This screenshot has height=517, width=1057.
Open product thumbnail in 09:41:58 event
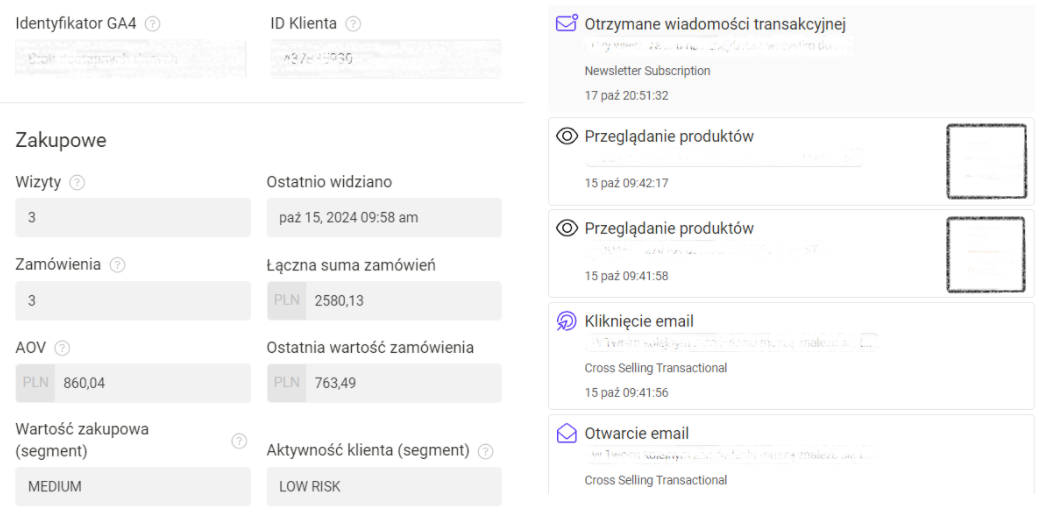coord(986,254)
